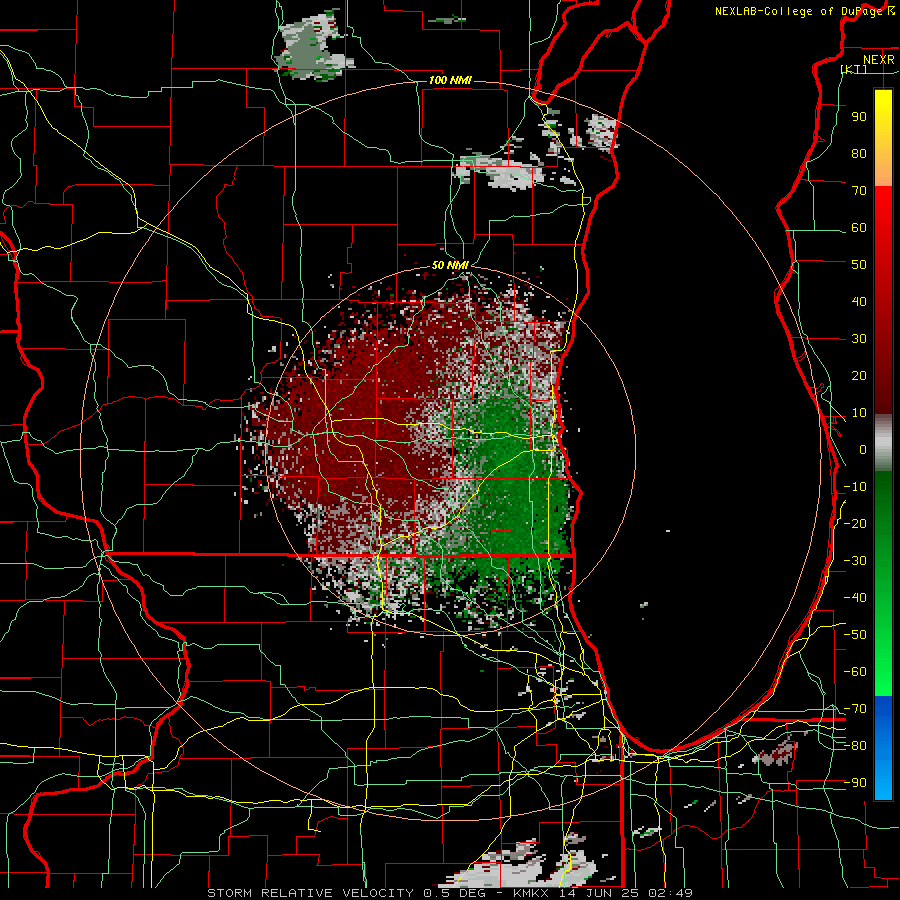Image resolution: width=900 pixels, height=900 pixels.
Task: Click the 0 value on the velocity scale
Action: click(863, 450)
